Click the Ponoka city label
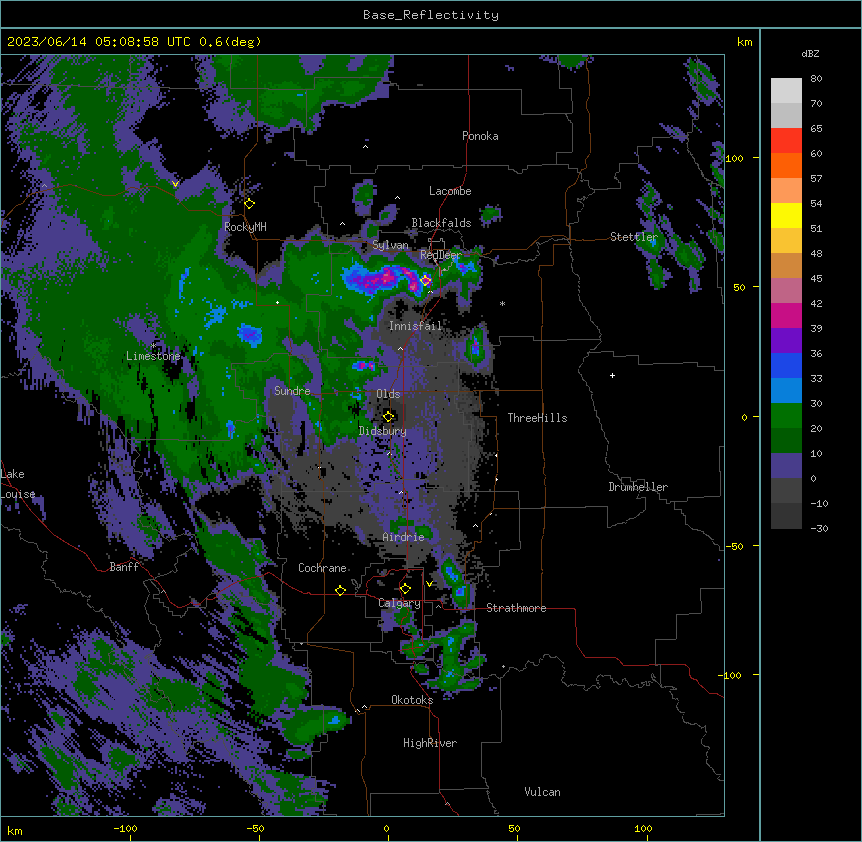 coord(480,136)
